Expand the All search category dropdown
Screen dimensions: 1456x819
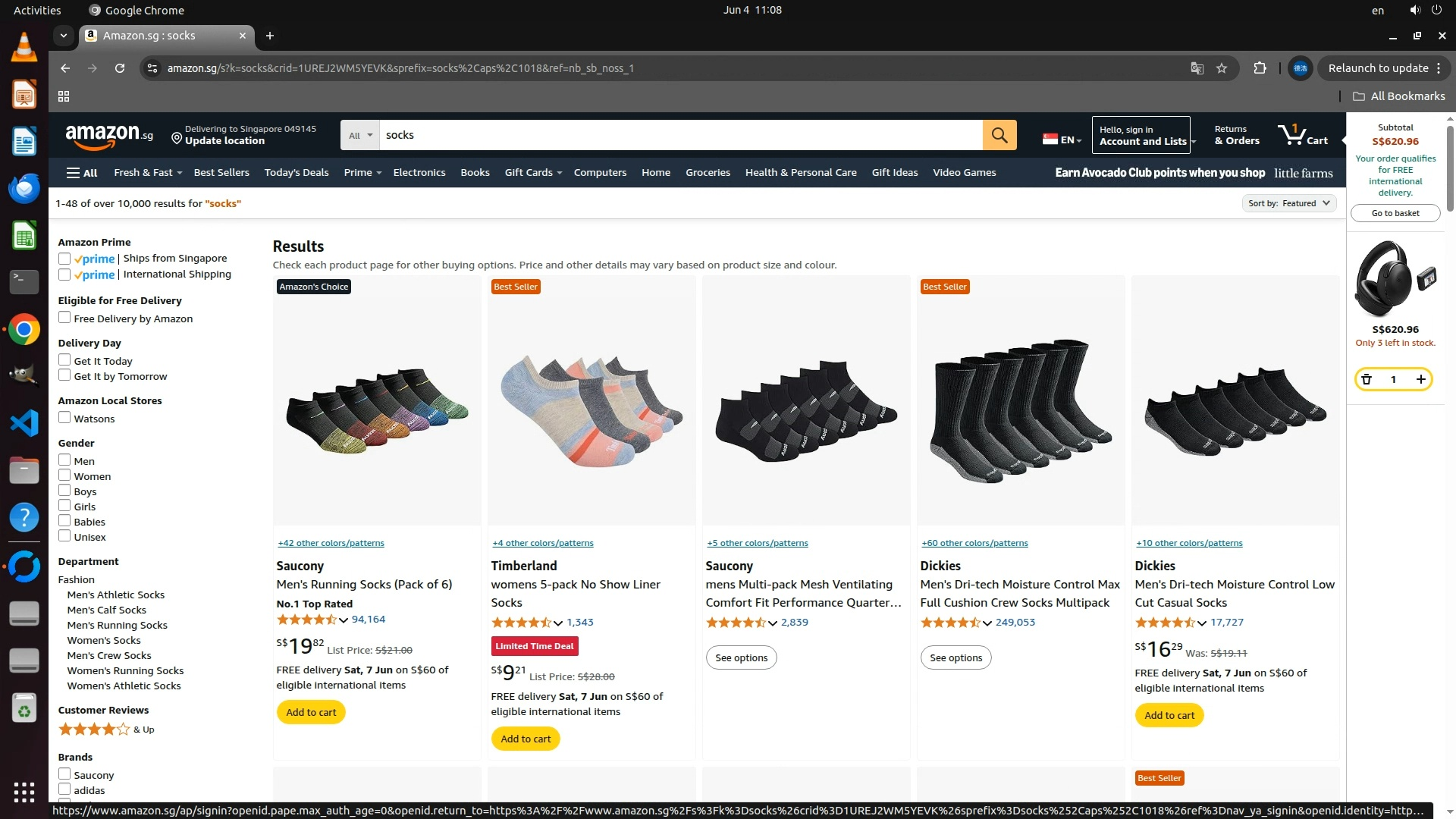(359, 135)
